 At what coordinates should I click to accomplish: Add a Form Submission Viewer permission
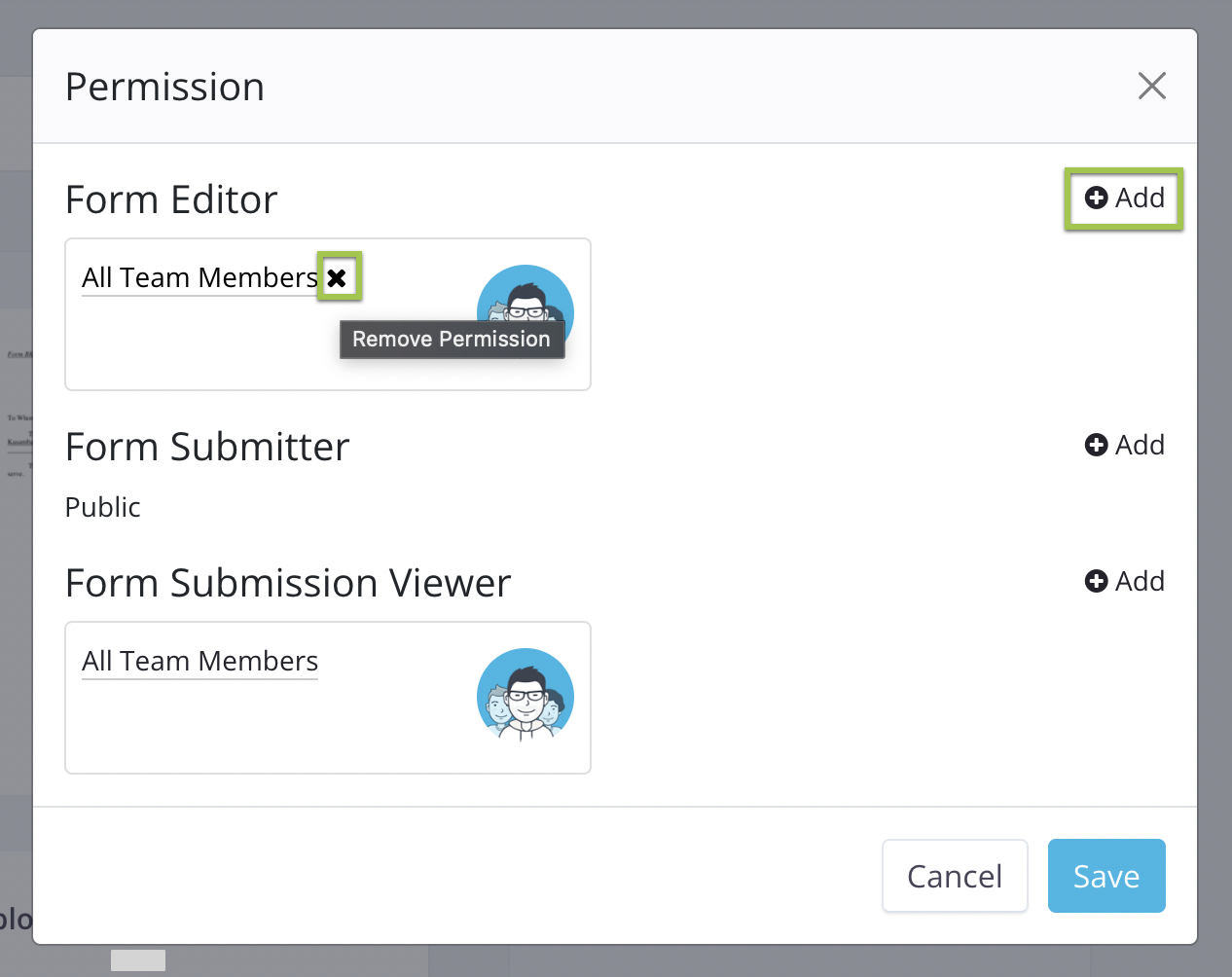(x=1124, y=582)
